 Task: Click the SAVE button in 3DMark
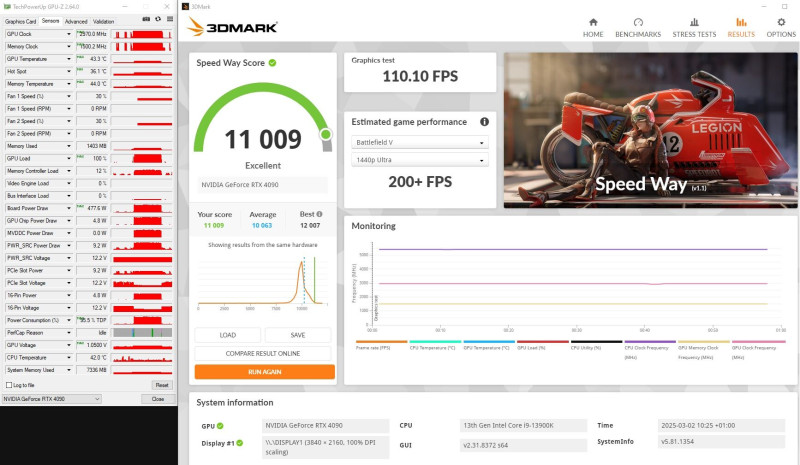point(298,335)
